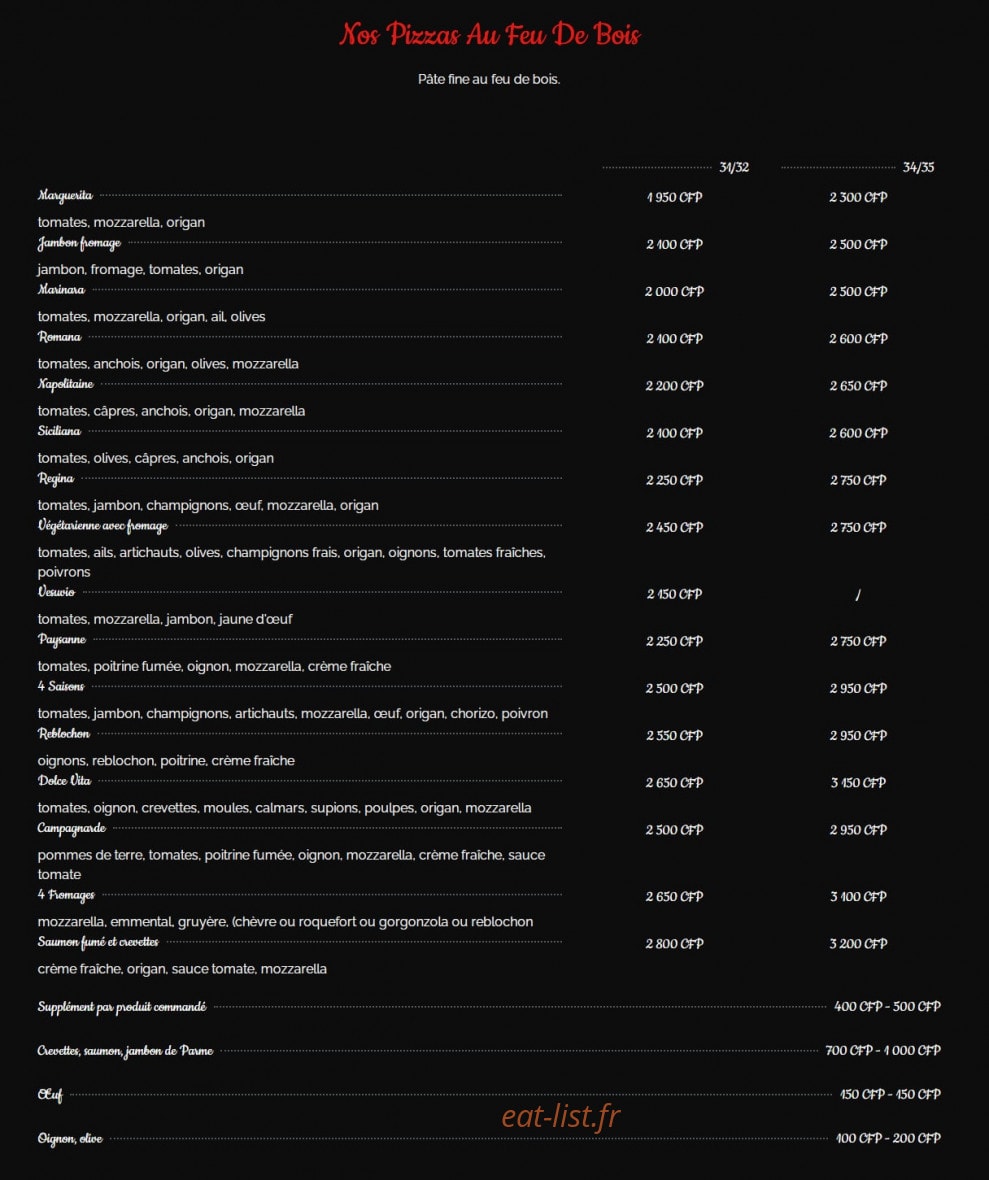Click the Marguerita pizza name
The width and height of the screenshot is (989, 1180).
pyautogui.click(x=65, y=196)
